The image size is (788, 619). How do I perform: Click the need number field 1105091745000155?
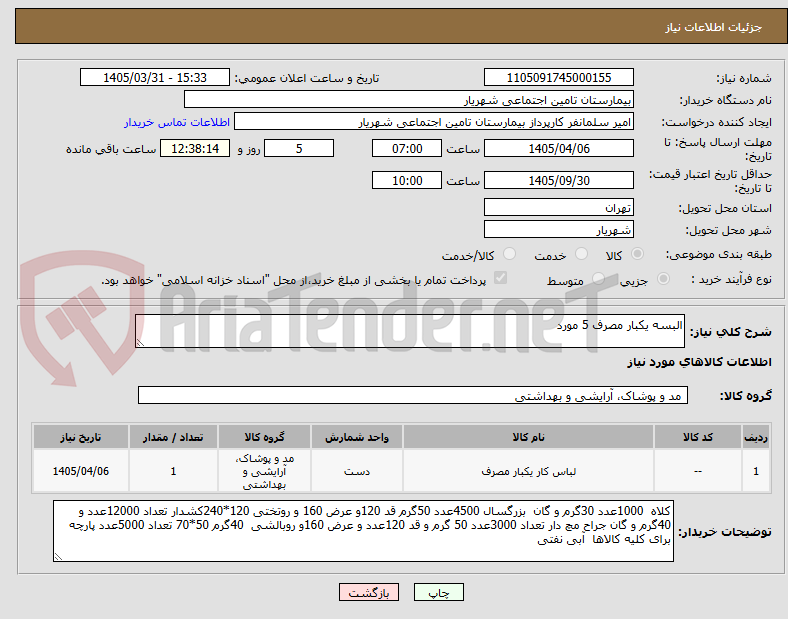pyautogui.click(x=558, y=78)
